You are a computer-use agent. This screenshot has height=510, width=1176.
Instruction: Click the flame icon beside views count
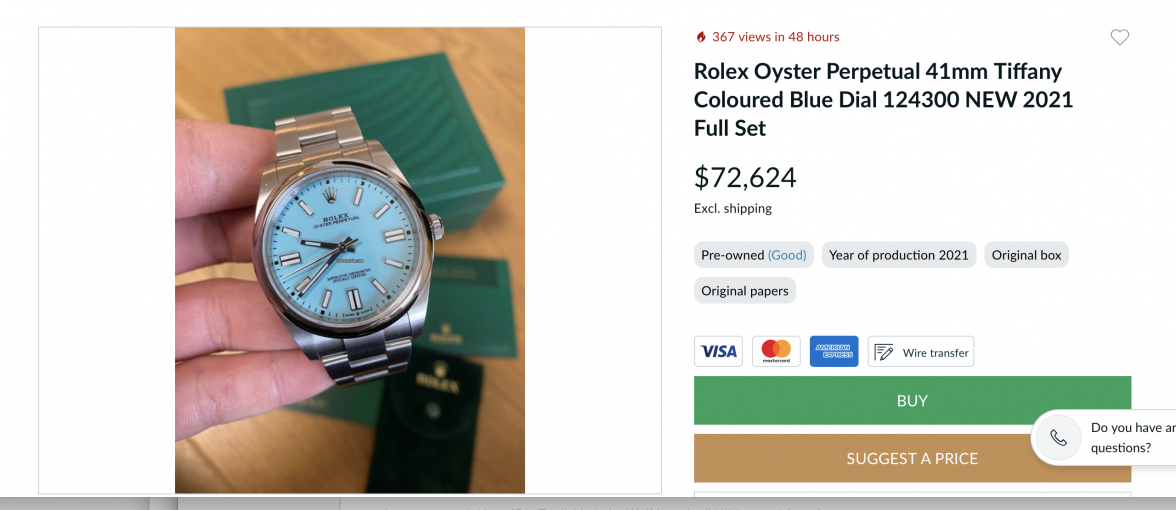click(701, 37)
